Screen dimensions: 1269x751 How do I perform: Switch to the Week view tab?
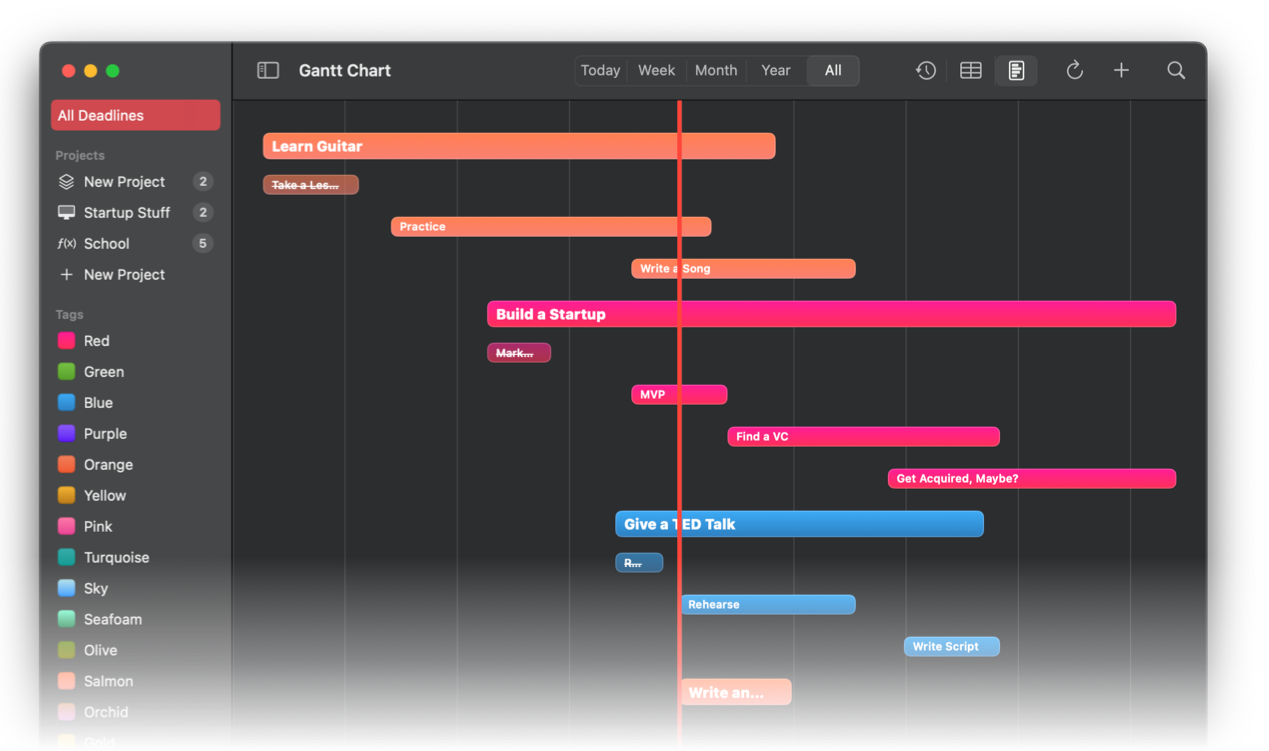[x=656, y=70]
